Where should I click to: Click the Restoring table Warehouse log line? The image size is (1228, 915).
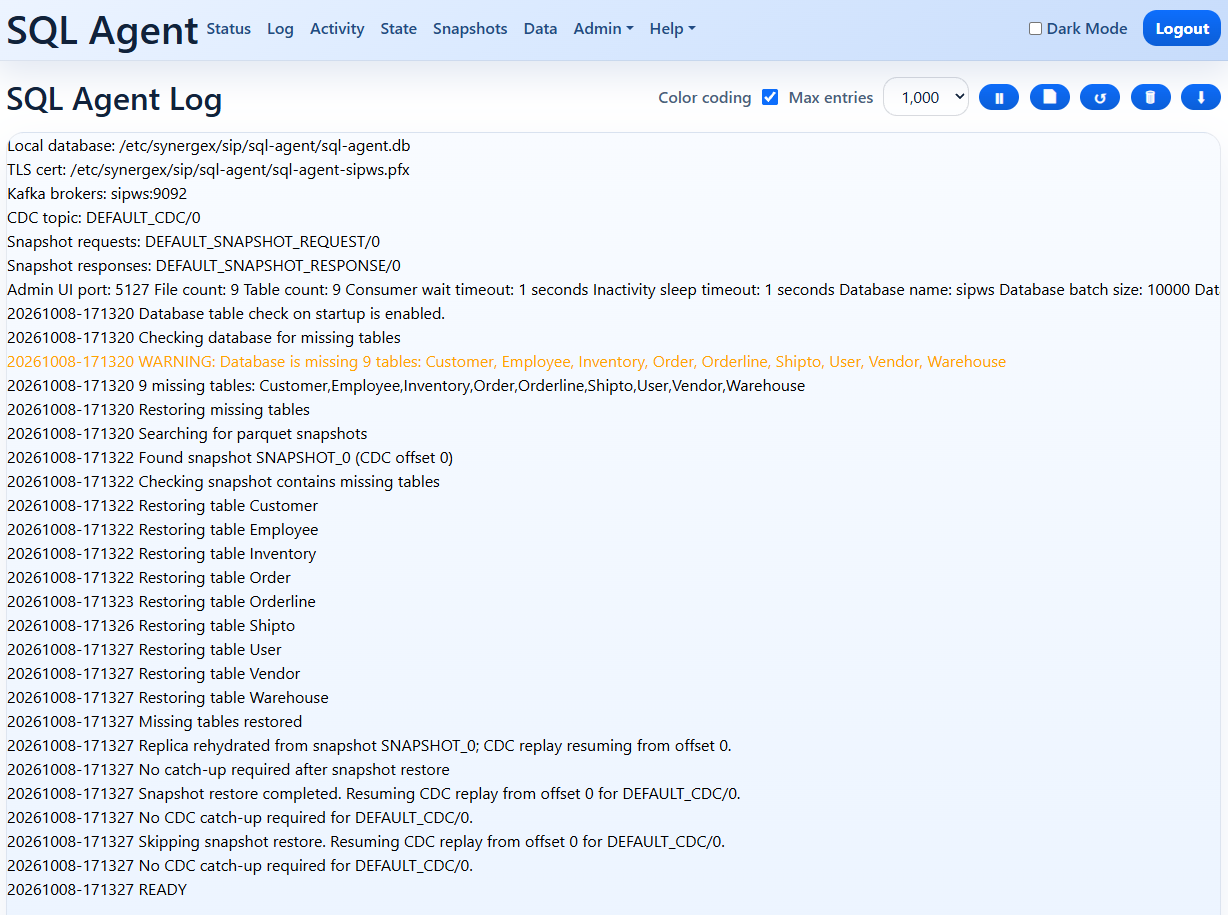point(168,698)
